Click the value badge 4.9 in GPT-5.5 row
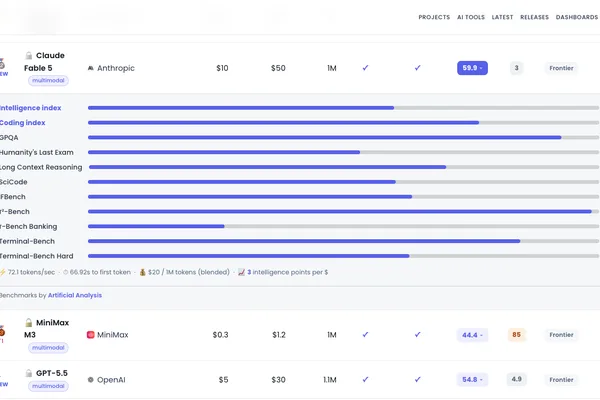Screen dimensions: 600x400 click(x=516, y=379)
